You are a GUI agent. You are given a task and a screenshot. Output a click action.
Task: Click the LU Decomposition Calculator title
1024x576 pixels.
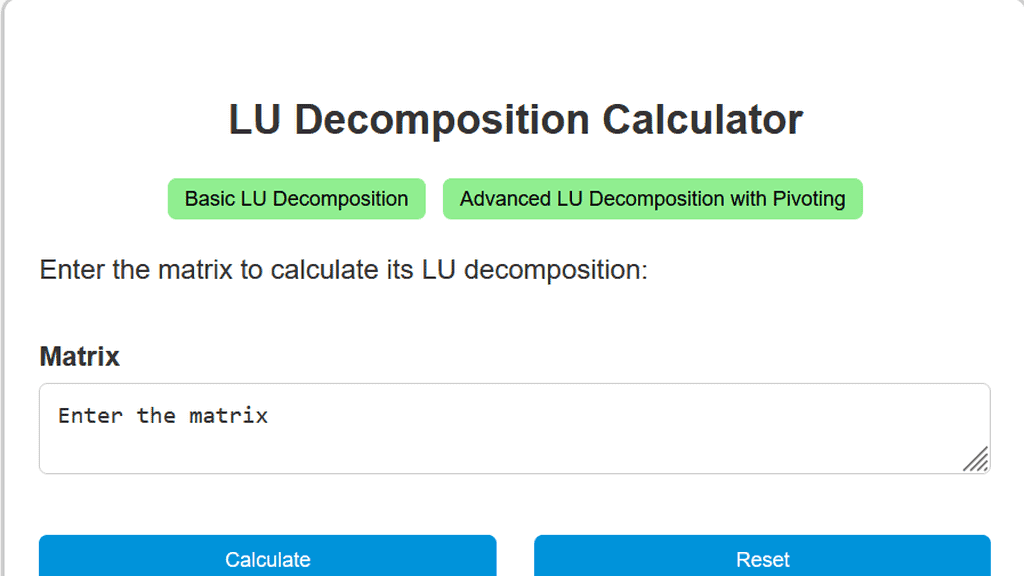click(515, 119)
